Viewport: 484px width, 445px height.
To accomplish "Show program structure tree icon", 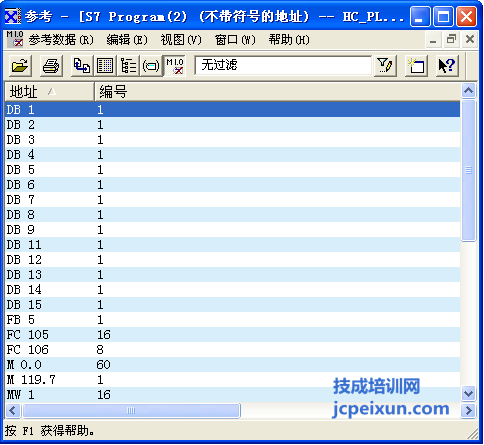I will click(128, 66).
